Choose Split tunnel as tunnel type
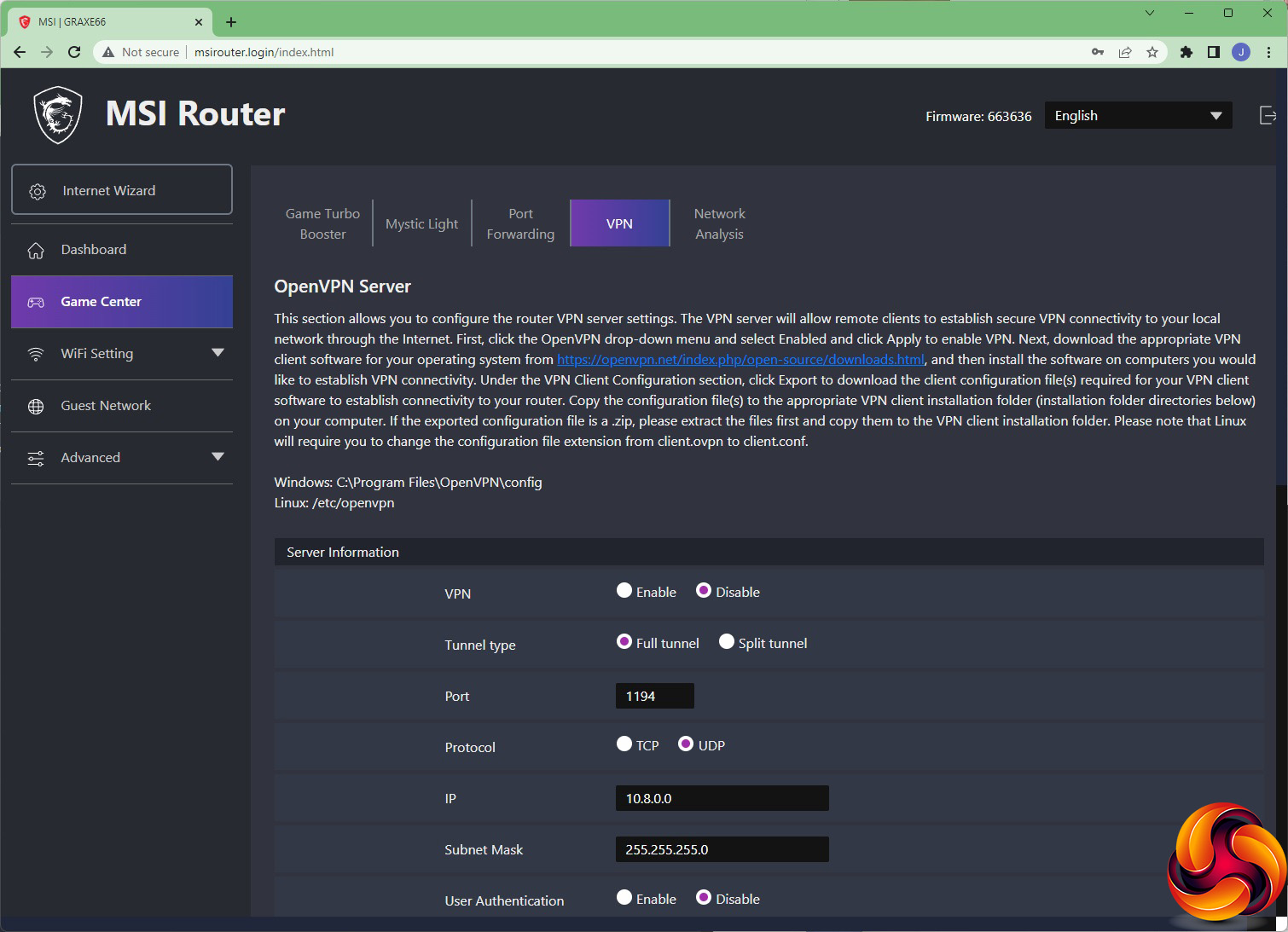 coord(727,641)
